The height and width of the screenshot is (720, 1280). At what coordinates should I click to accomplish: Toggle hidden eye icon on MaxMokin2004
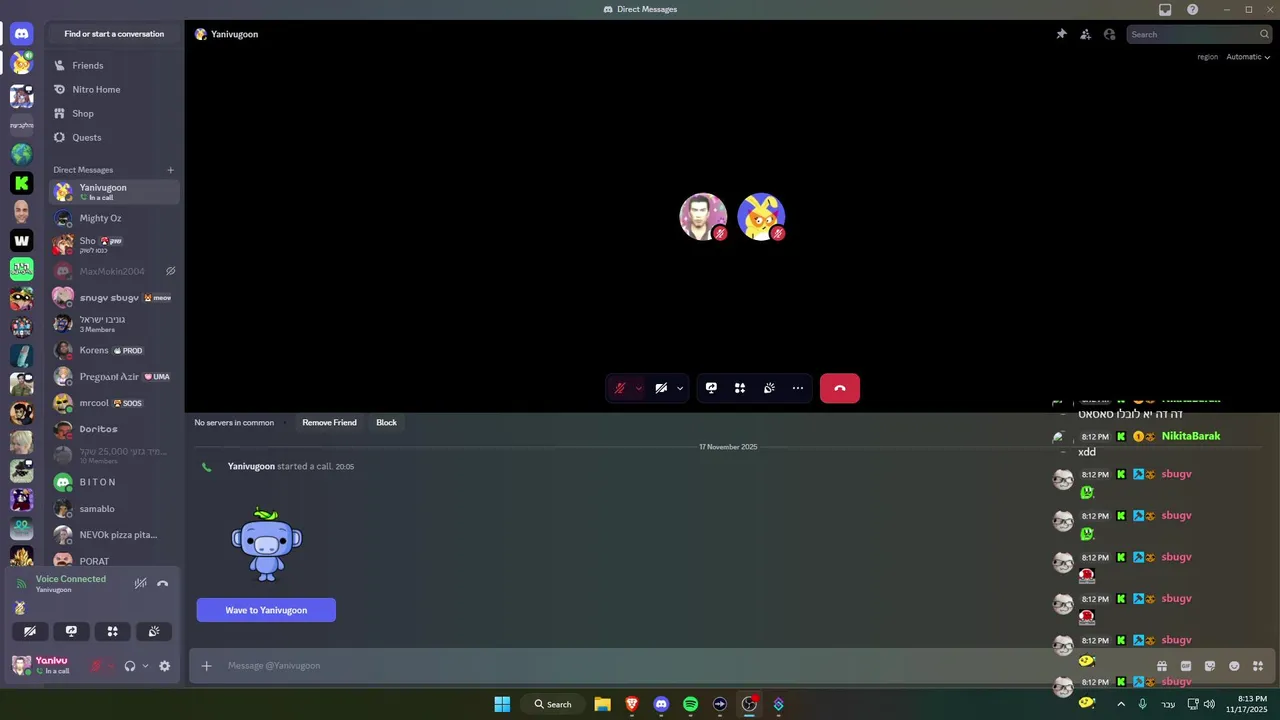click(x=170, y=271)
